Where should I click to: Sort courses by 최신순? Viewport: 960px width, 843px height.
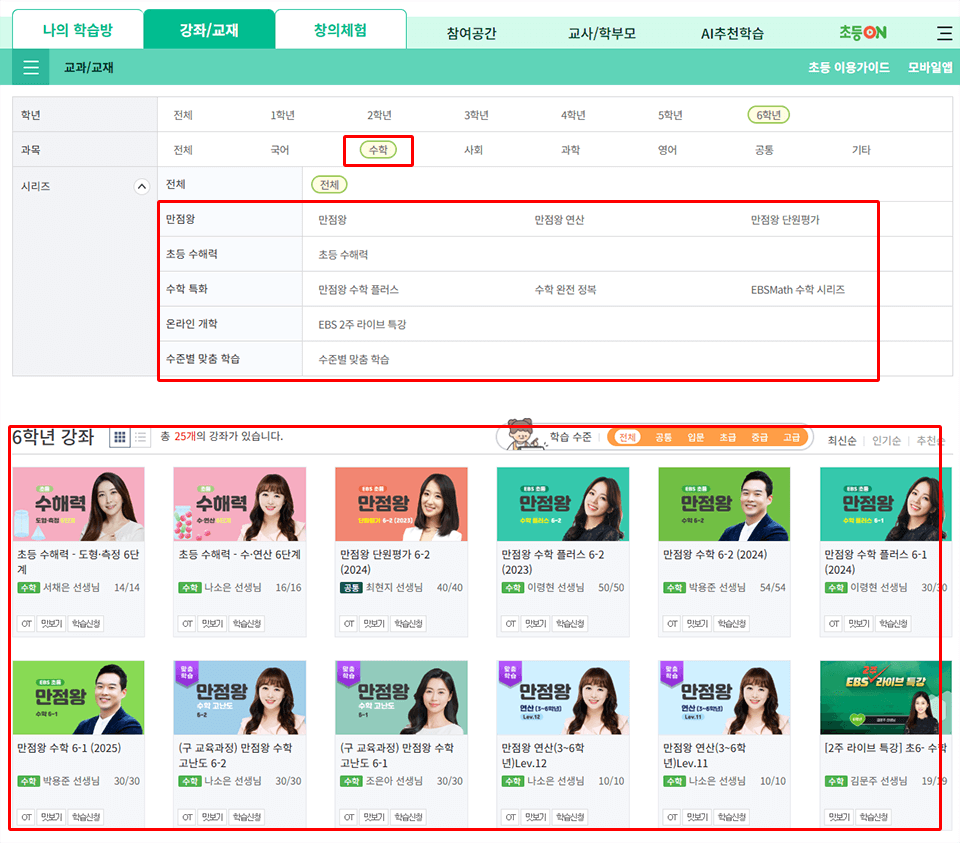(842, 441)
